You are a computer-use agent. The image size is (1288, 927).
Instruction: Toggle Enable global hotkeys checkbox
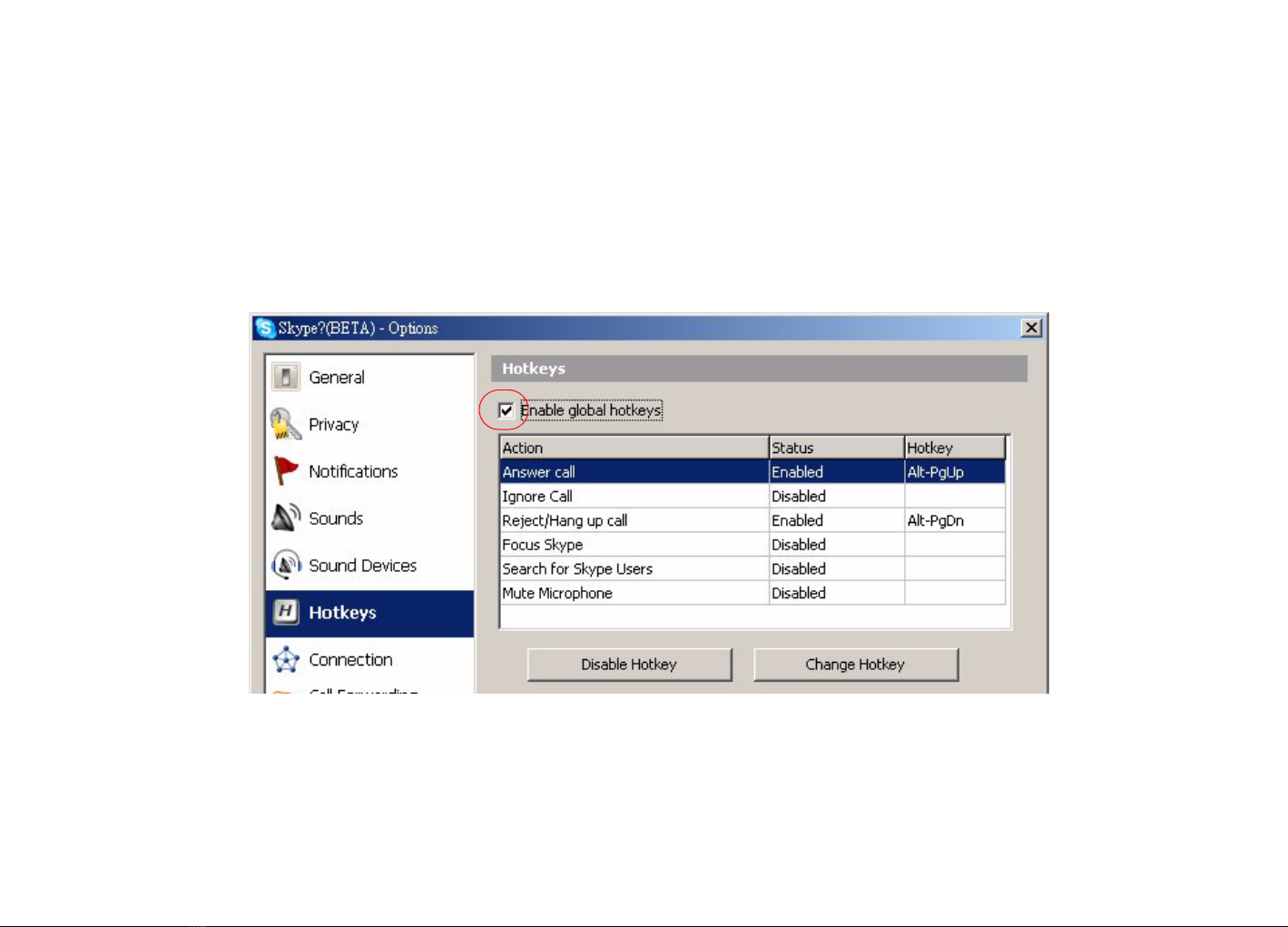(x=506, y=410)
